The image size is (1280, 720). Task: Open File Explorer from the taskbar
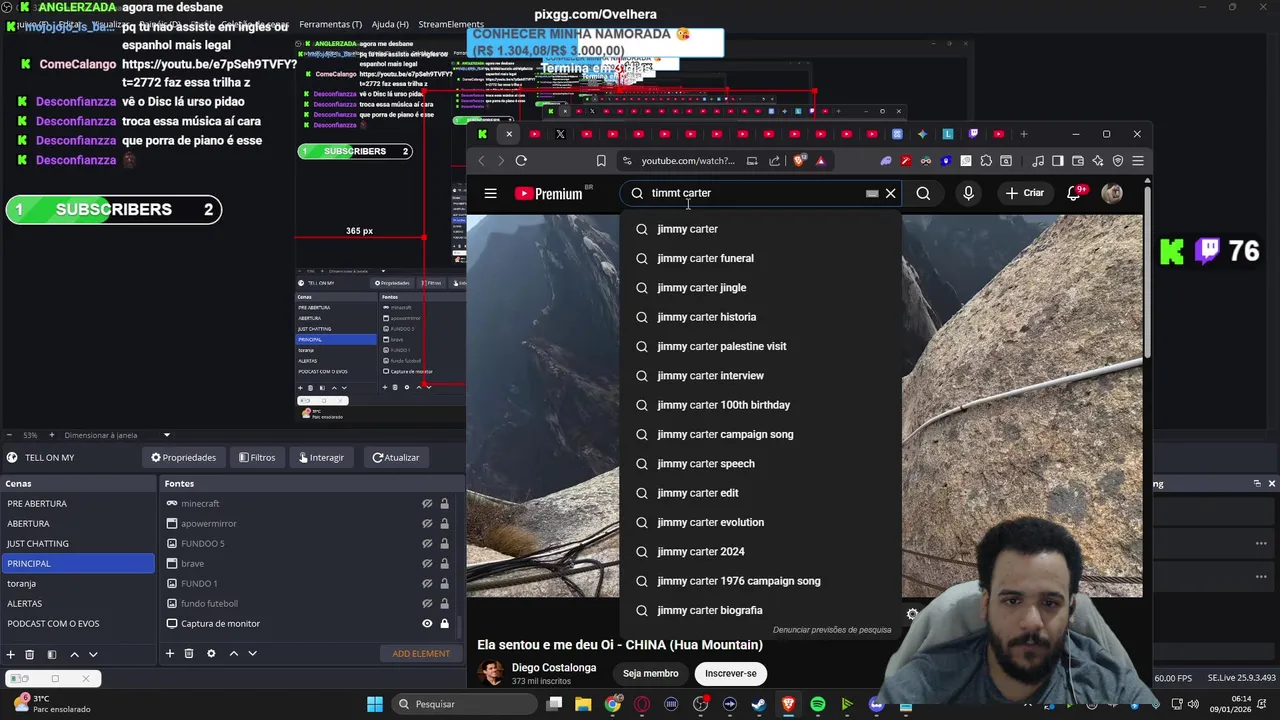pos(583,704)
